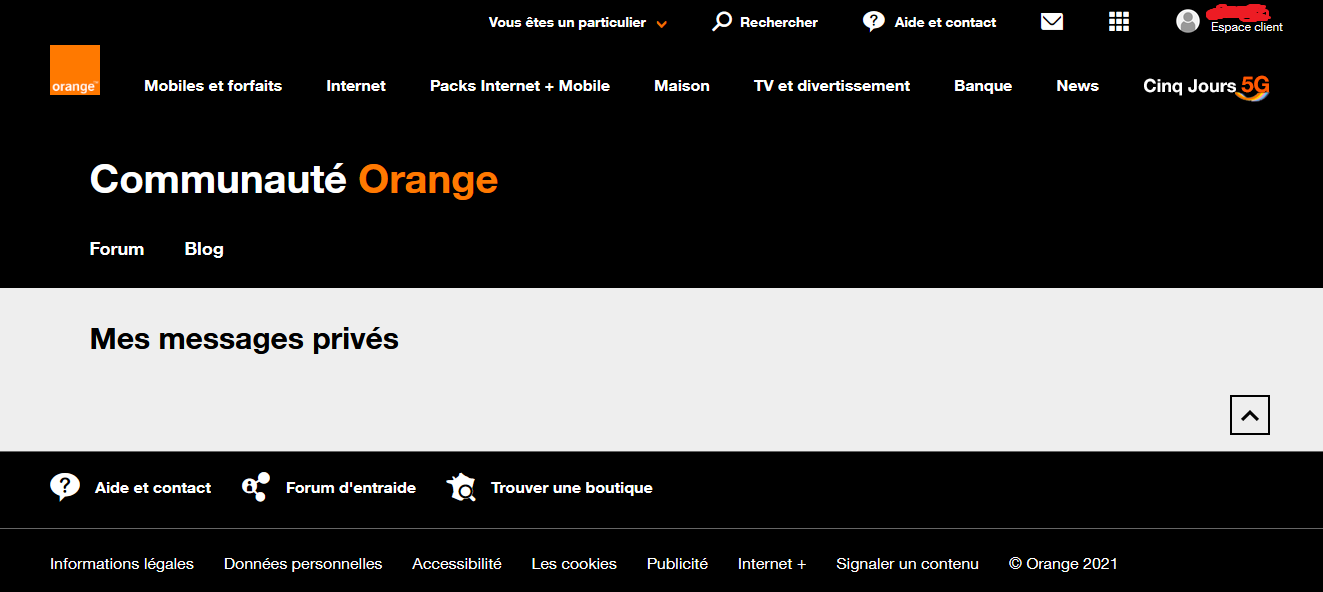Click the orange chevron next to particulier
Viewport: 1323px width, 592px height.
click(661, 24)
